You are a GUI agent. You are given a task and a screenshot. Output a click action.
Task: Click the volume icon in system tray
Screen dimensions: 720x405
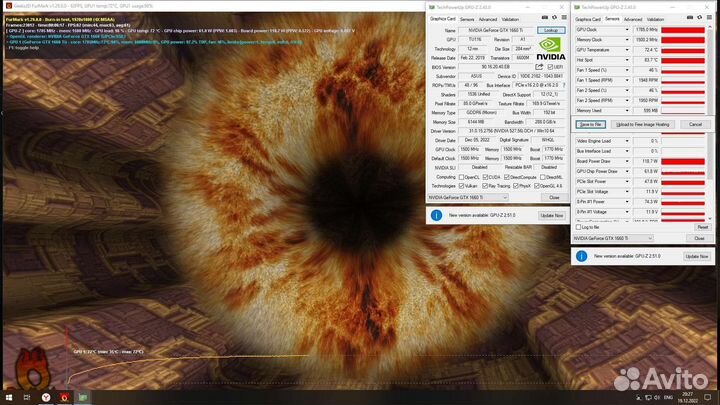(x=657, y=398)
